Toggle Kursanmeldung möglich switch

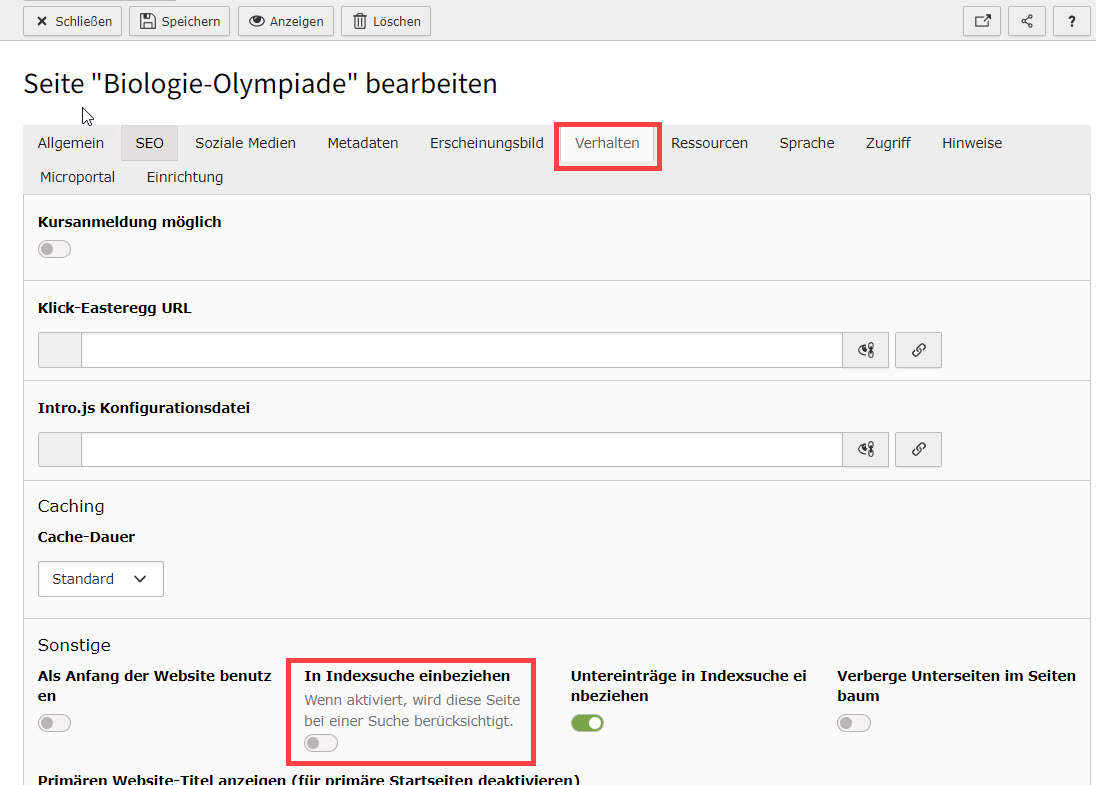pos(55,249)
